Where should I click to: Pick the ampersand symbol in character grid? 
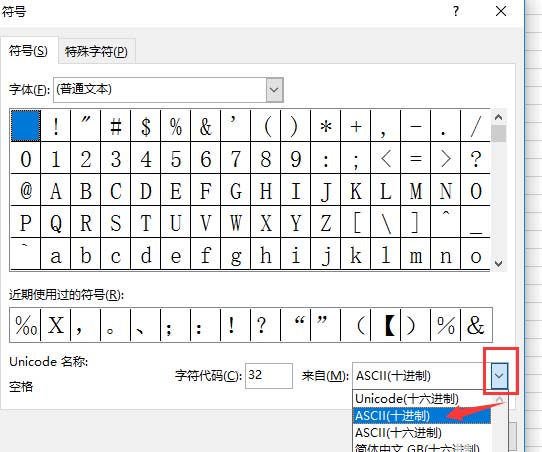[x=206, y=126]
